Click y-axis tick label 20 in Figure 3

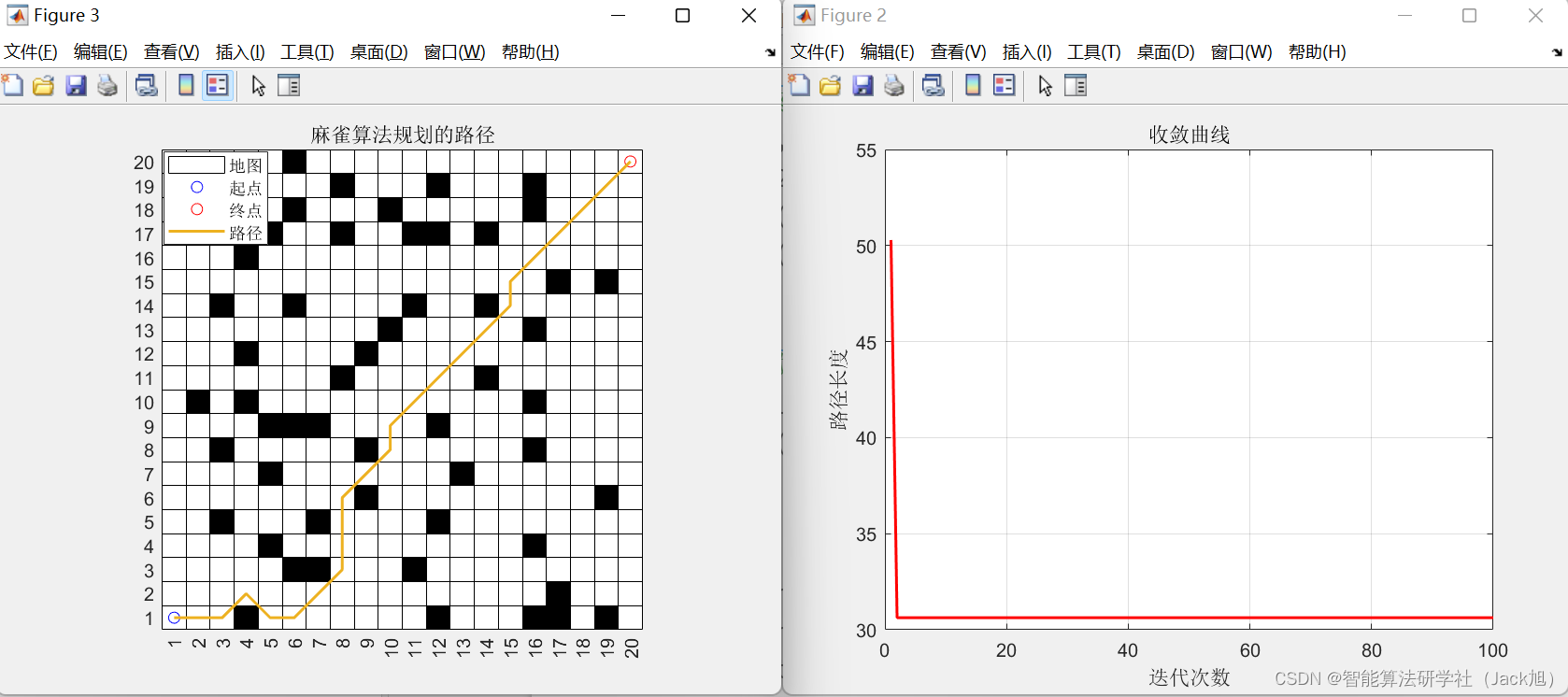coord(143,163)
